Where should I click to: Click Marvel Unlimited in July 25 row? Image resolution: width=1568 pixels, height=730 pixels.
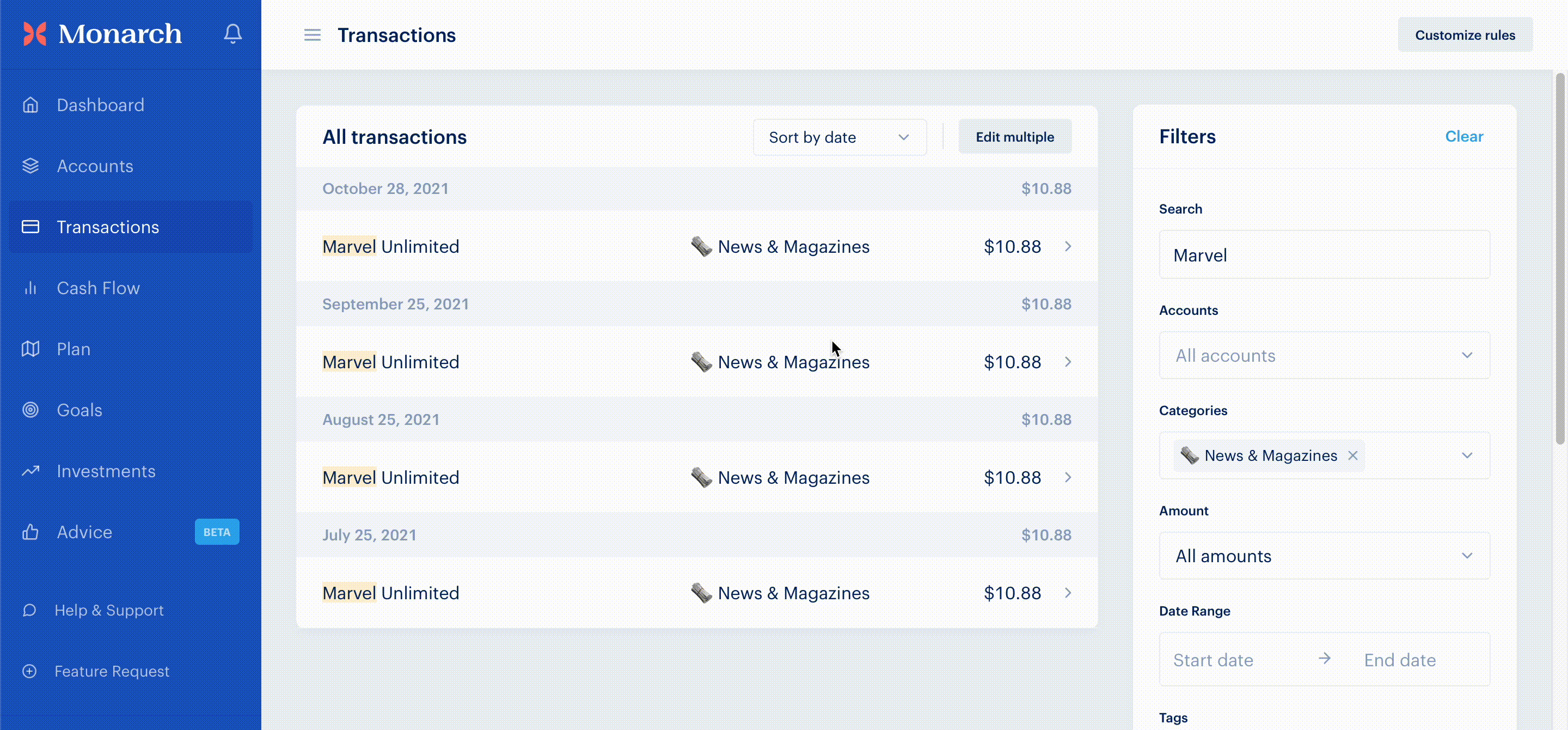(391, 592)
